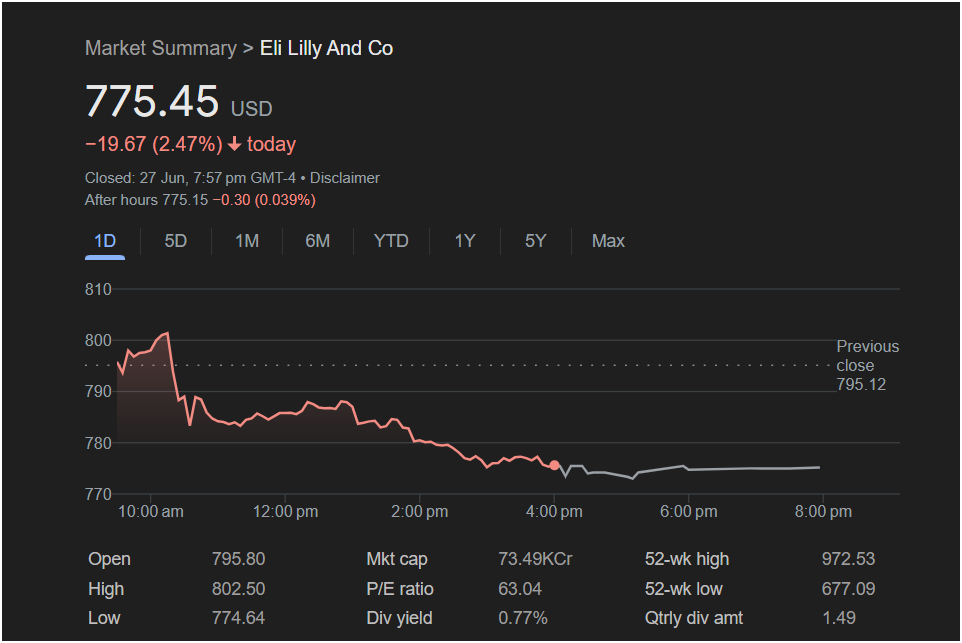Select the 5Y time range tab
962x643 pixels.
536,241
